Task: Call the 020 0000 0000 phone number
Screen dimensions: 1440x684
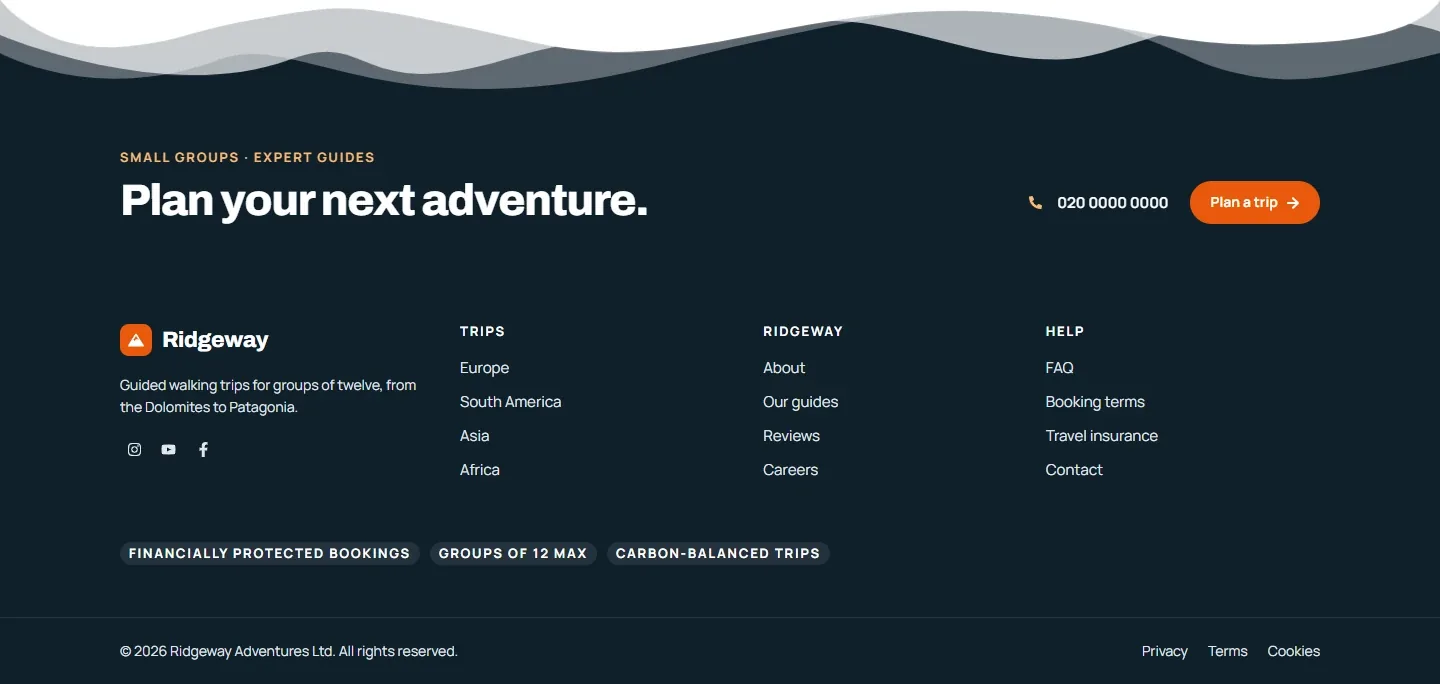Action: pos(1112,203)
